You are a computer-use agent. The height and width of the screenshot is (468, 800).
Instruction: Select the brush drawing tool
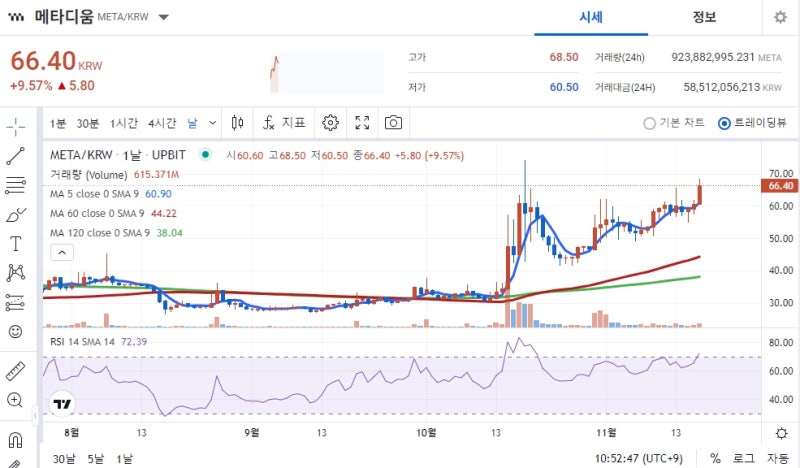(16, 215)
